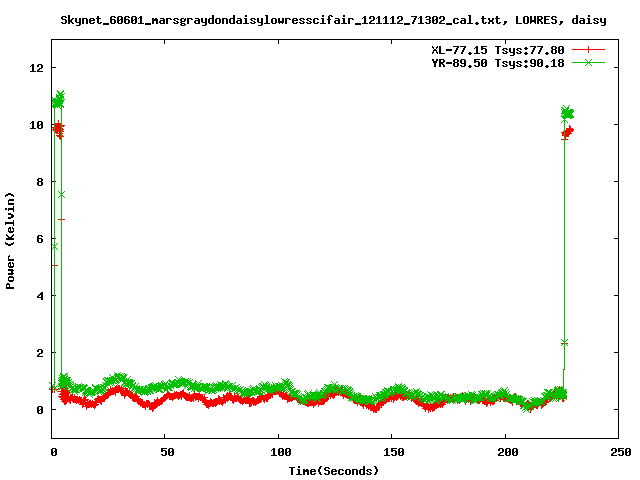
Task: Click the red calibration cluster near 10 Kelvin at start
Action: (x=58, y=130)
